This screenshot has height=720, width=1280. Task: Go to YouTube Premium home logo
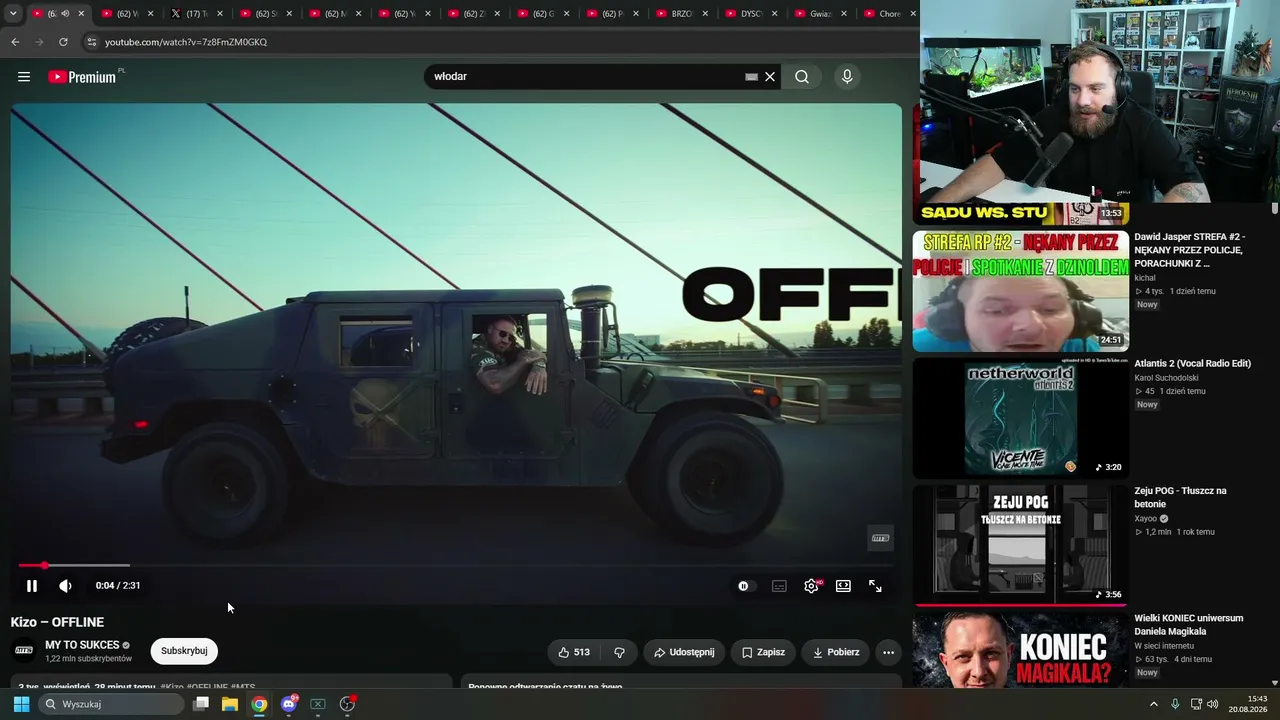click(82, 77)
